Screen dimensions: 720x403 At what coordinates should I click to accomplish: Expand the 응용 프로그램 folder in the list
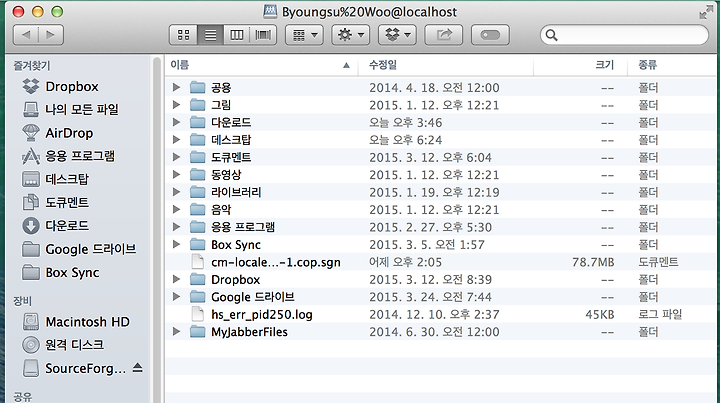click(x=176, y=227)
